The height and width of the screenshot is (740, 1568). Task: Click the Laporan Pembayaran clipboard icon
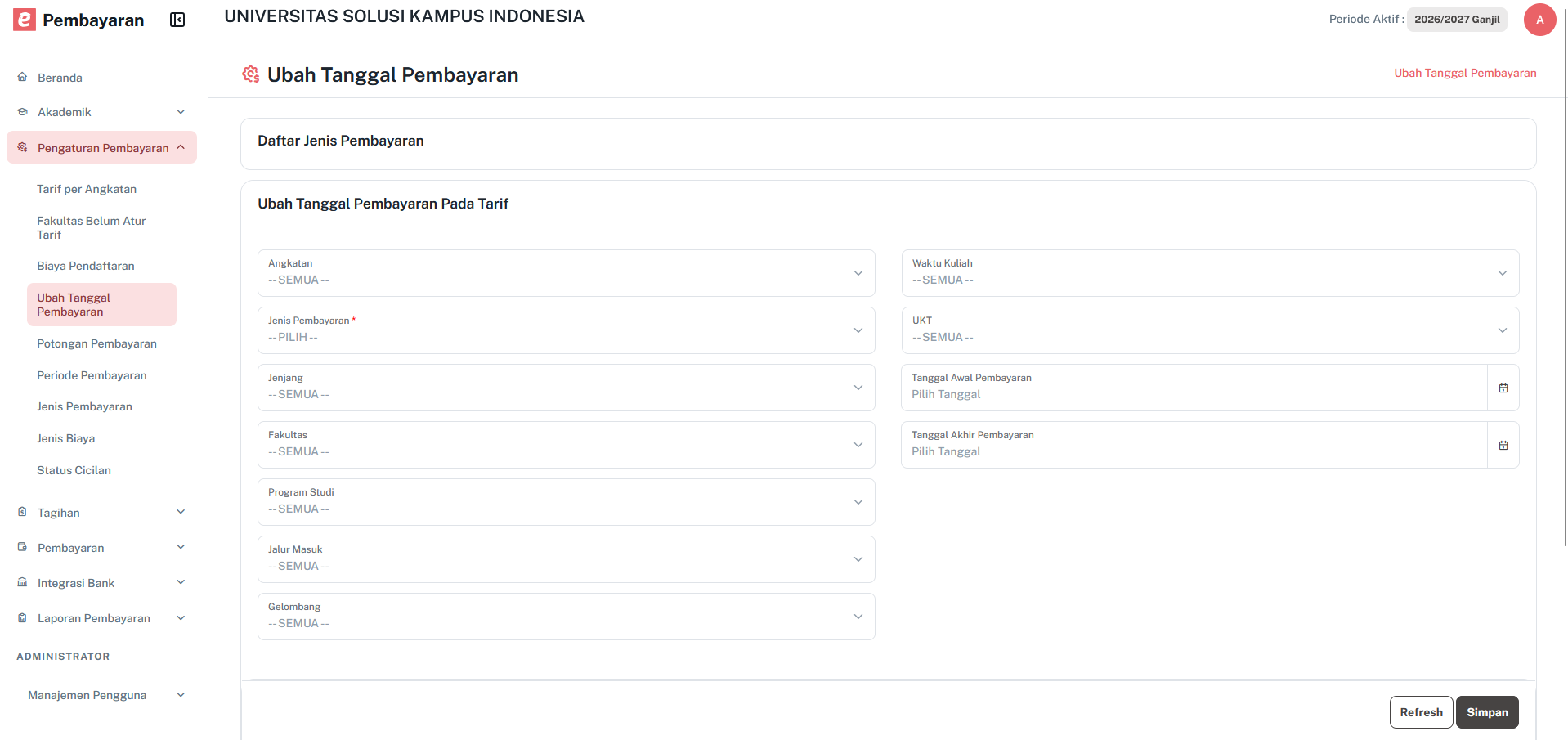click(22, 617)
